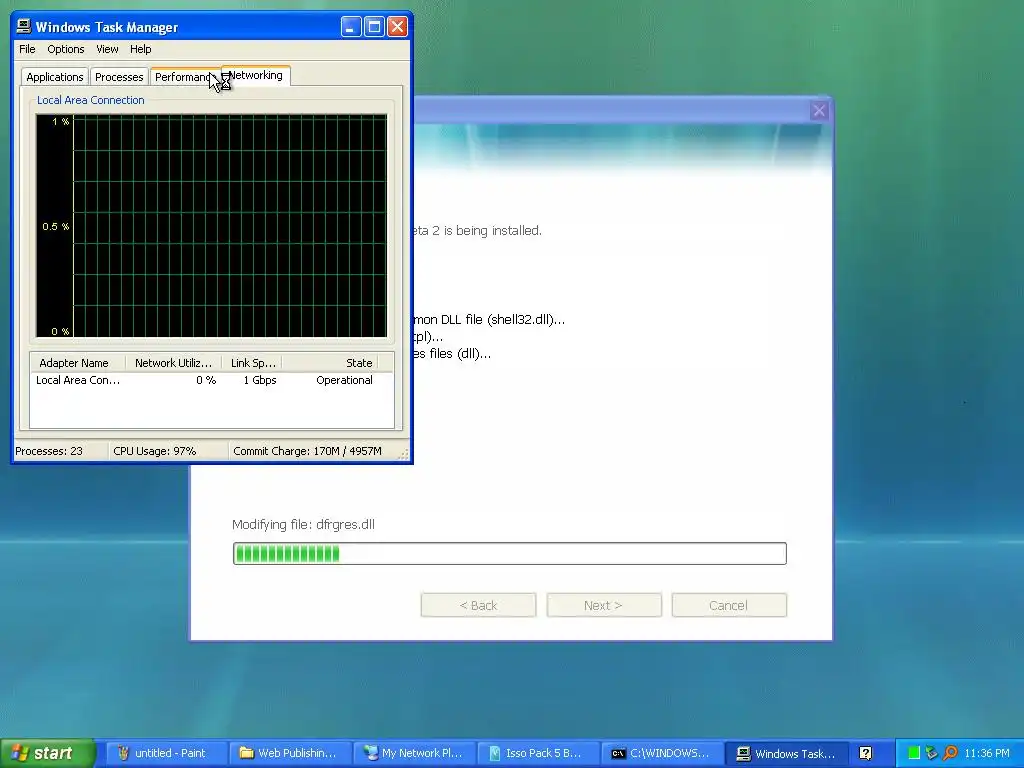Switch to the Performance tab
The image size is (1024, 768).
184,77
